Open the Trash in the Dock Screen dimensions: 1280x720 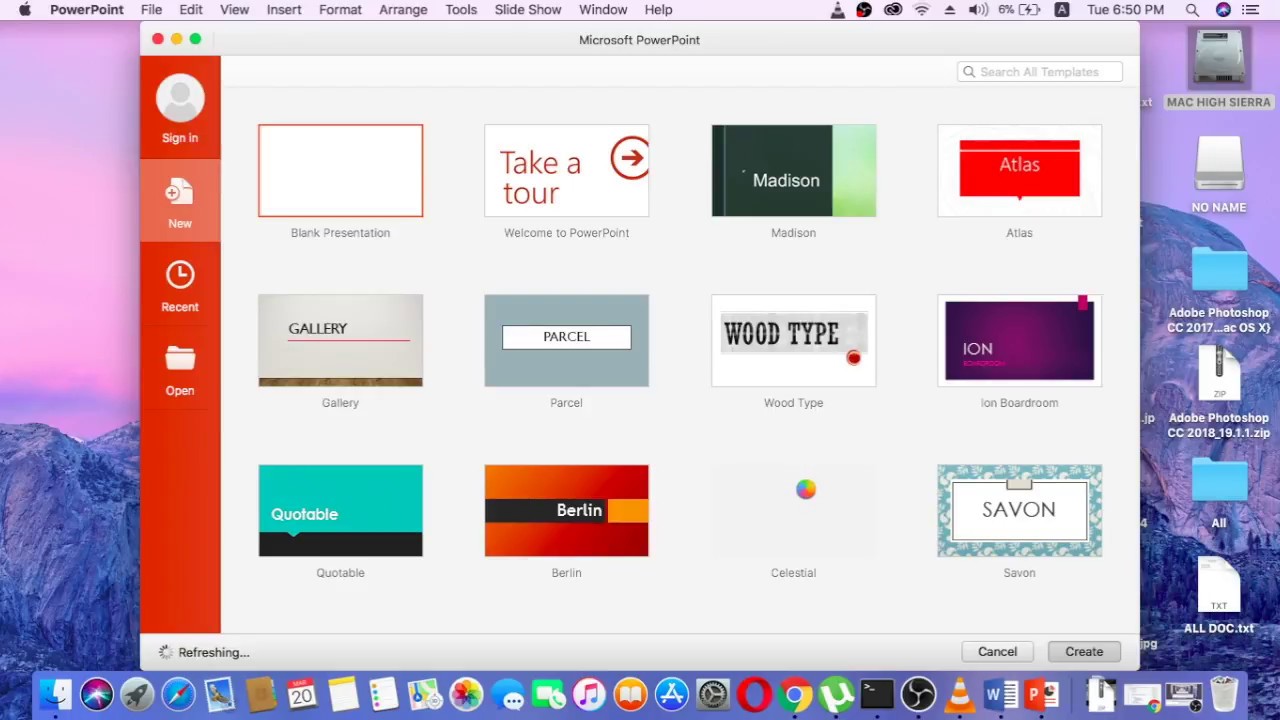click(x=1225, y=694)
